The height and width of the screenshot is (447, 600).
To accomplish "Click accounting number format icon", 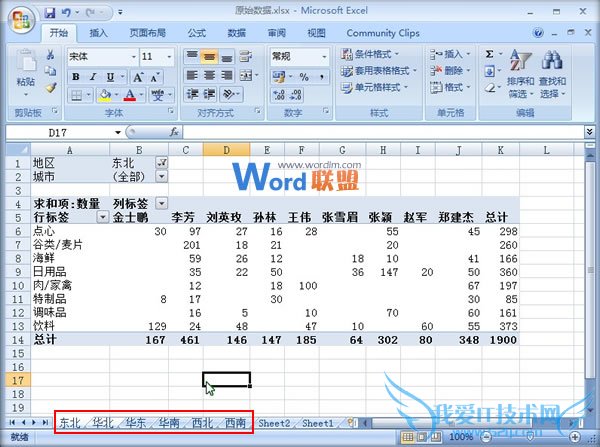I will tap(279, 77).
